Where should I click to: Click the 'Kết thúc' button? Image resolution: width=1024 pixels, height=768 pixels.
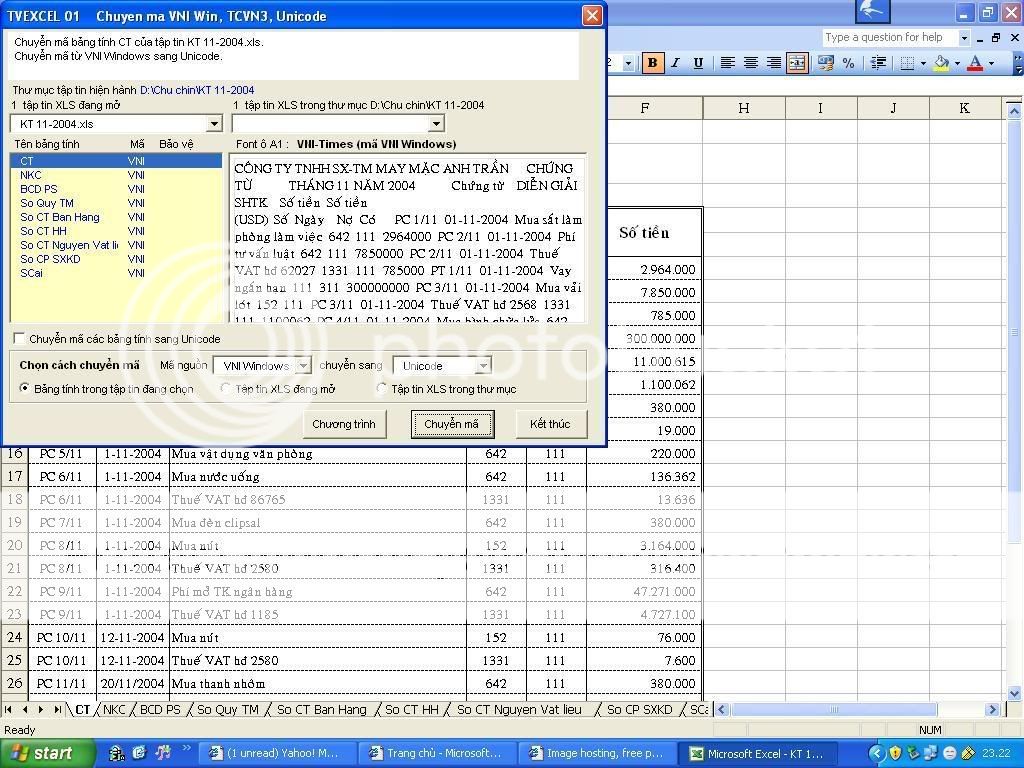[x=550, y=424]
